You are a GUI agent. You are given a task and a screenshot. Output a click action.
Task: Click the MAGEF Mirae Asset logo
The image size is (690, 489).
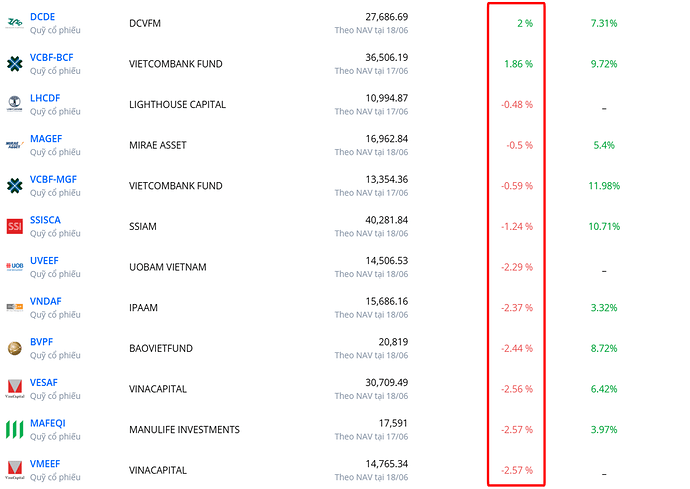(14, 145)
